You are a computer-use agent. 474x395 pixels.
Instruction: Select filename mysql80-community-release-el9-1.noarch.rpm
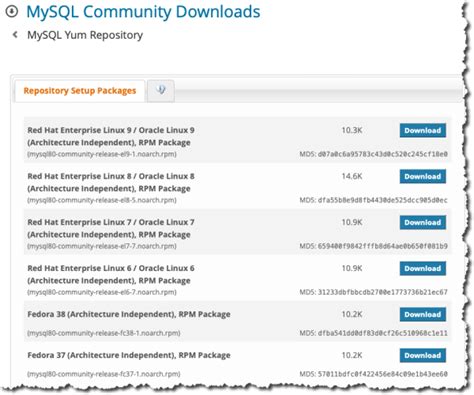[102, 154]
